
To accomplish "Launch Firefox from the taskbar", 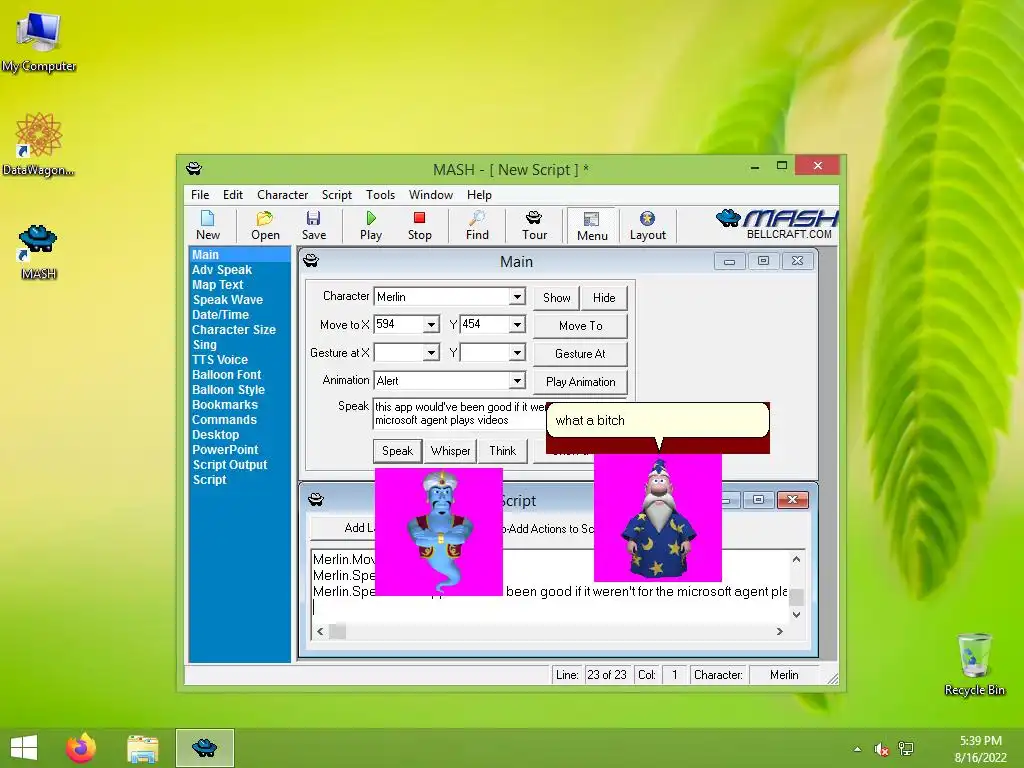I will click(x=81, y=748).
